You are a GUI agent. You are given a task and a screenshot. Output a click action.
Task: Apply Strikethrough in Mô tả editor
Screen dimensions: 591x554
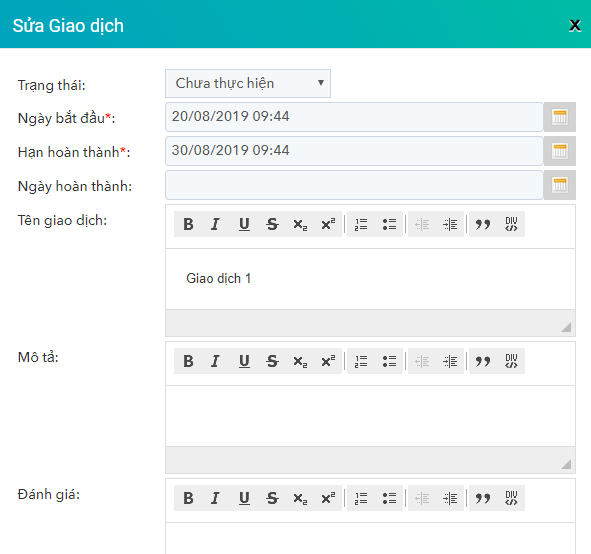point(272,361)
